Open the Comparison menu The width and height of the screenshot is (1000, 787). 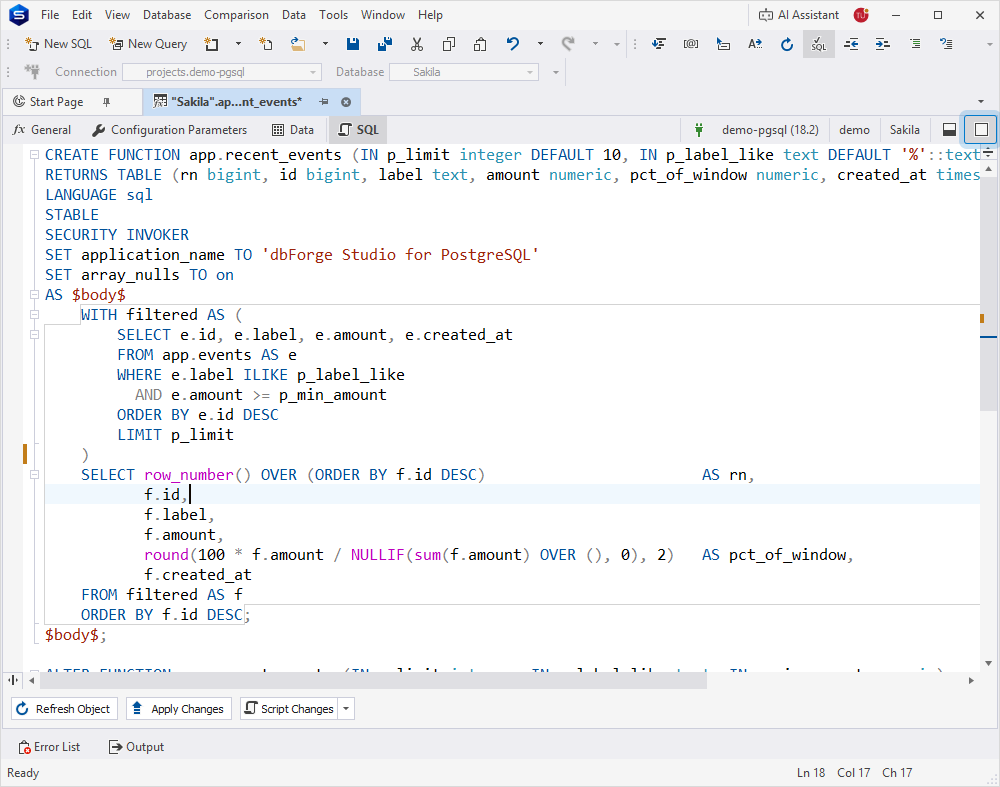click(237, 15)
